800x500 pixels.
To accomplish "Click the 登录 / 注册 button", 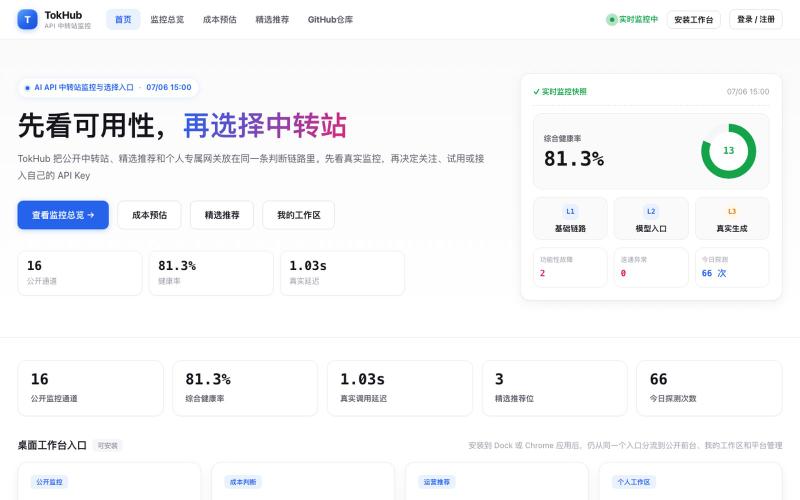I will click(x=756, y=19).
